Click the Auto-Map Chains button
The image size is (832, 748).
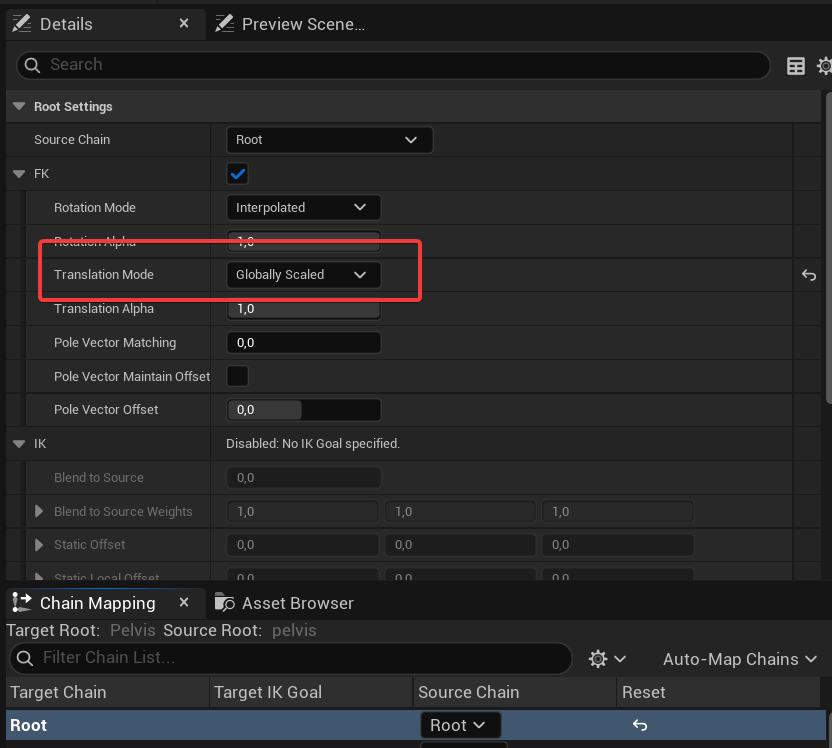pyautogui.click(x=739, y=659)
